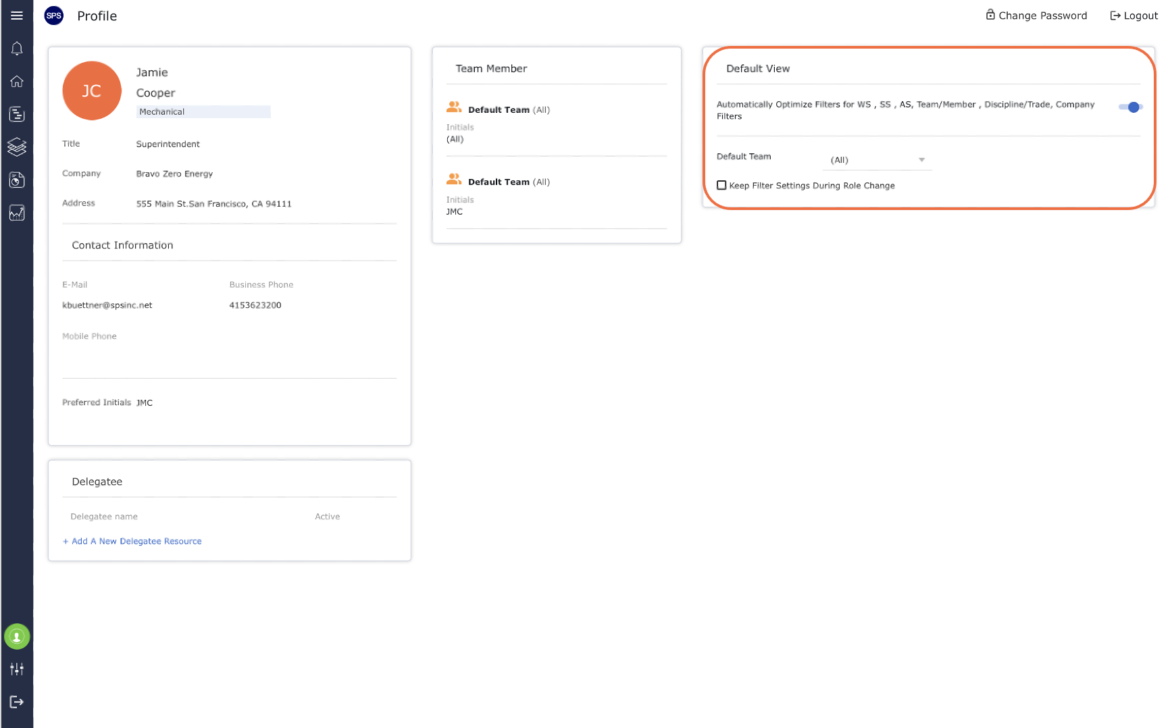Click the Contact Information heading

point(122,245)
